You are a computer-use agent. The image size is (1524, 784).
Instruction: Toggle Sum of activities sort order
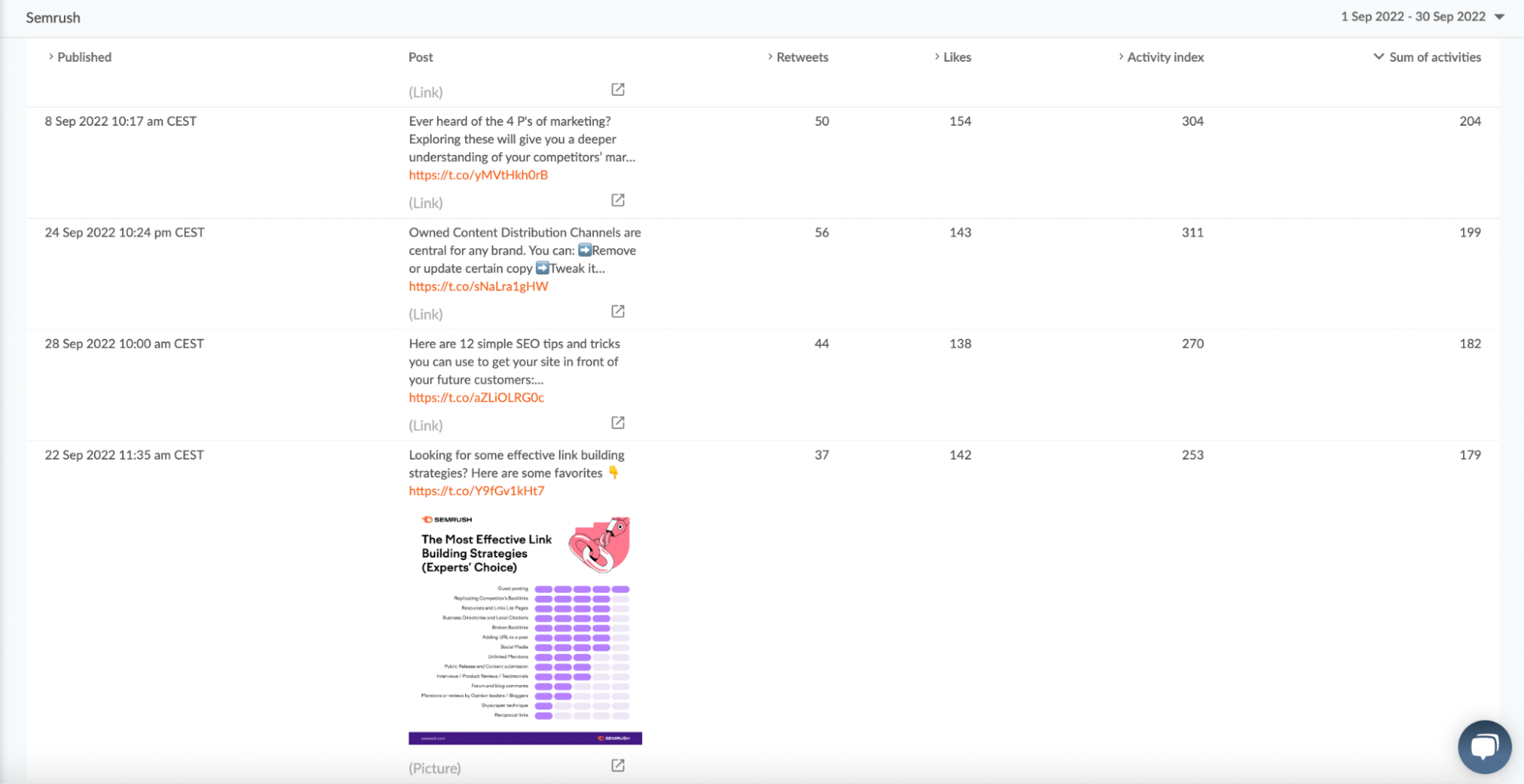[x=1434, y=57]
